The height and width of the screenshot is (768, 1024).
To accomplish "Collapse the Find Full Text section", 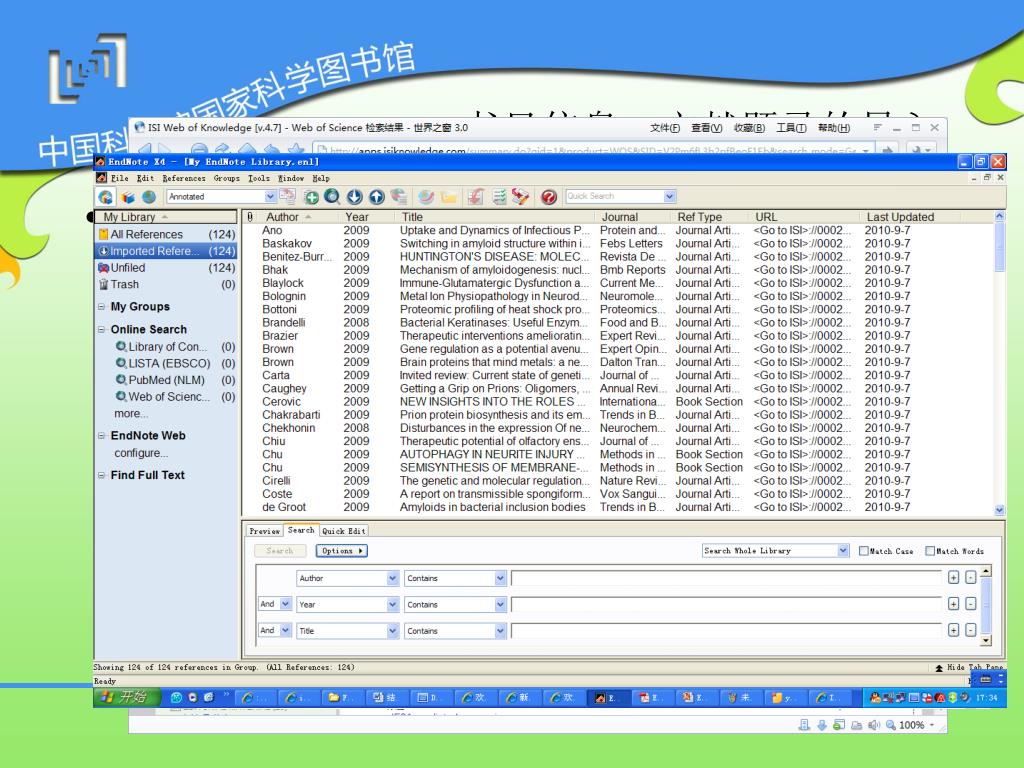I will pos(101,475).
